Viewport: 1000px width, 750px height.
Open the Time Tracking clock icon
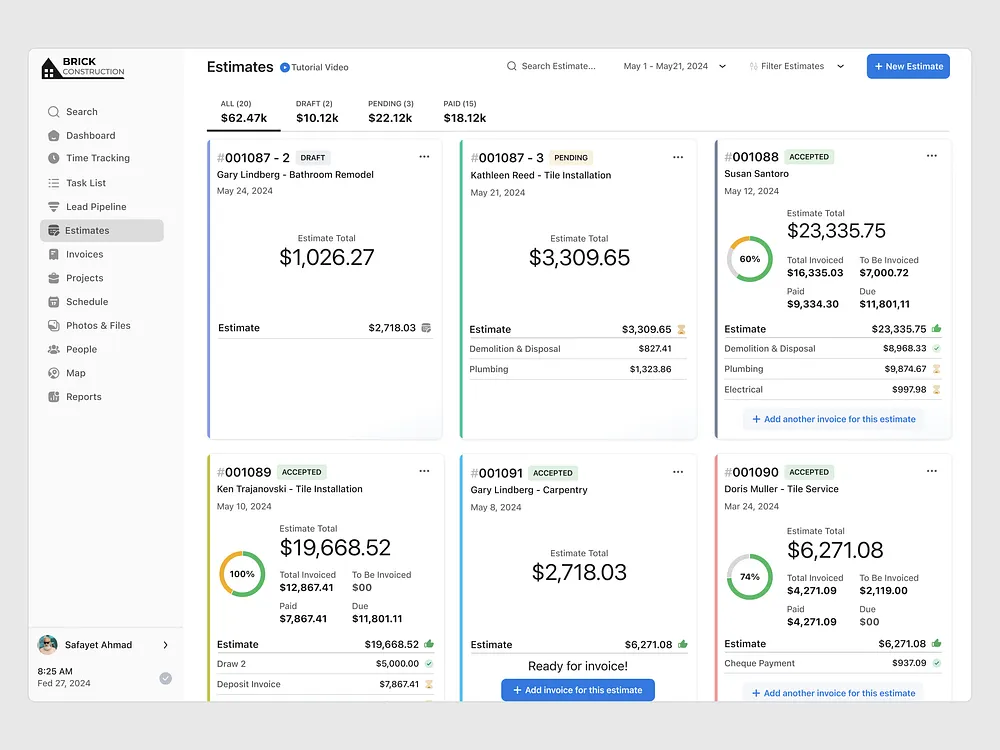pyautogui.click(x=53, y=158)
